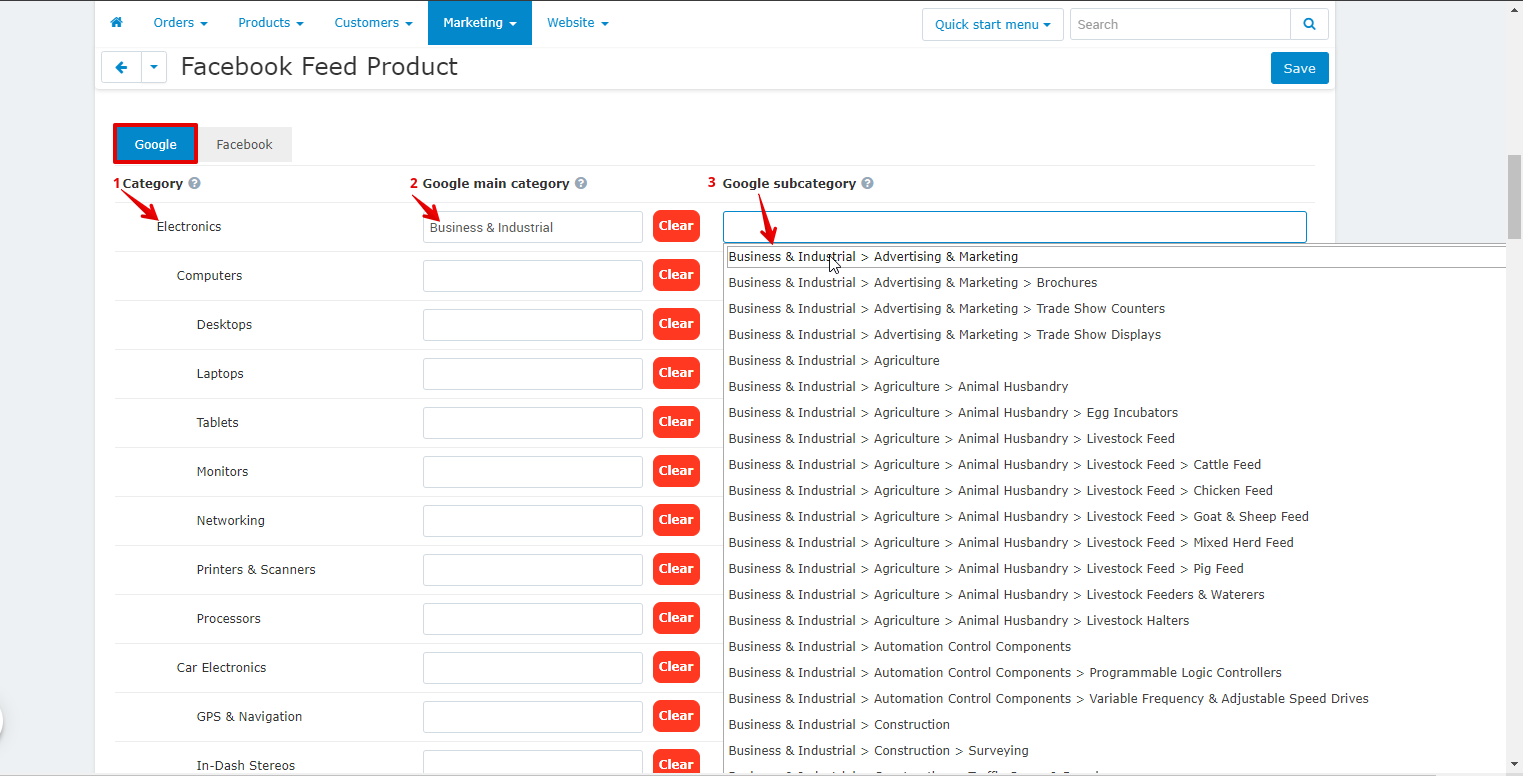Select Livestock Feeders & Waterers option
The height and width of the screenshot is (776, 1523).
click(1115, 595)
